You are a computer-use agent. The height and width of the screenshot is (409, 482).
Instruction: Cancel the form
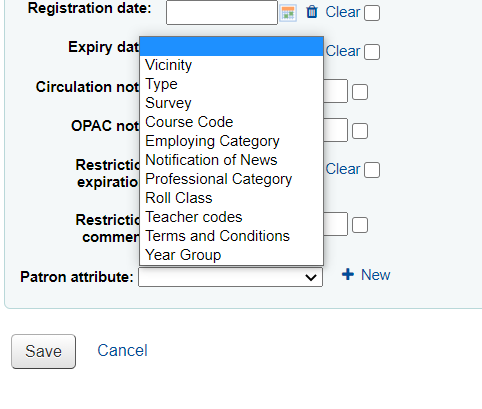[x=122, y=350]
